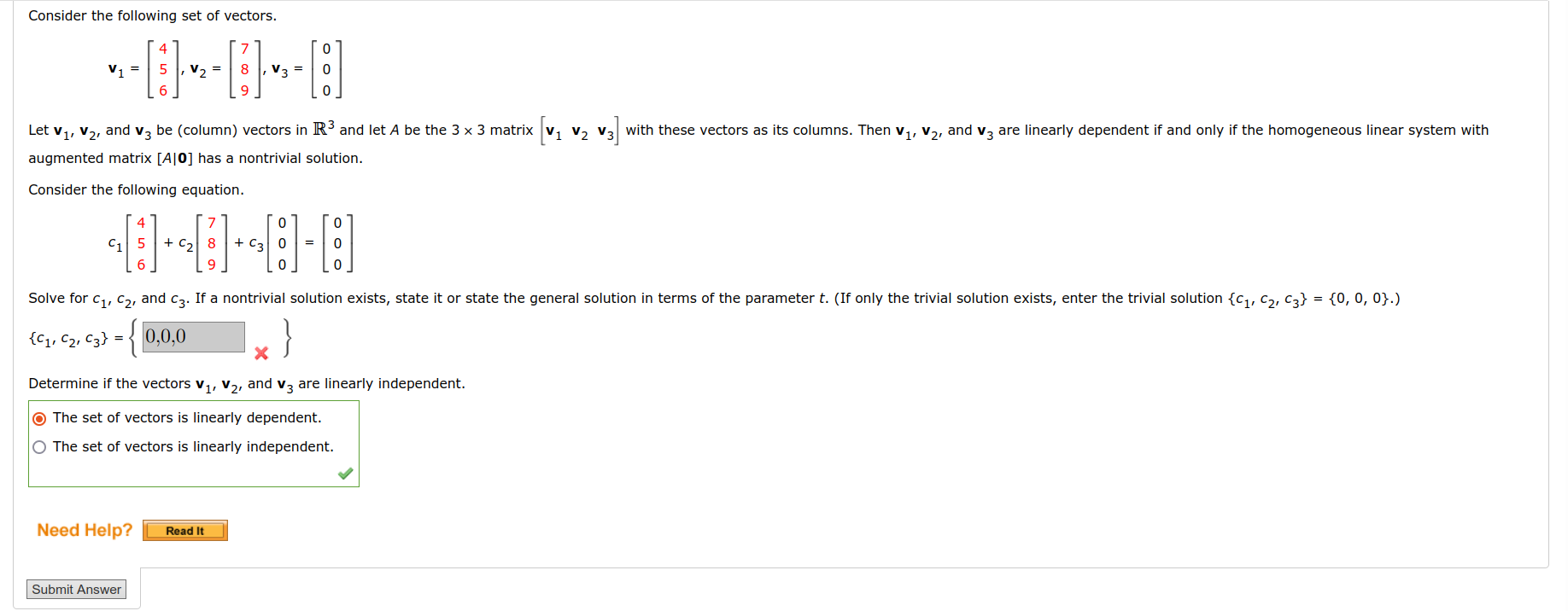The height and width of the screenshot is (611, 1568).
Task: Click the inline matrix [v1 v2 v3]
Action: point(580,131)
